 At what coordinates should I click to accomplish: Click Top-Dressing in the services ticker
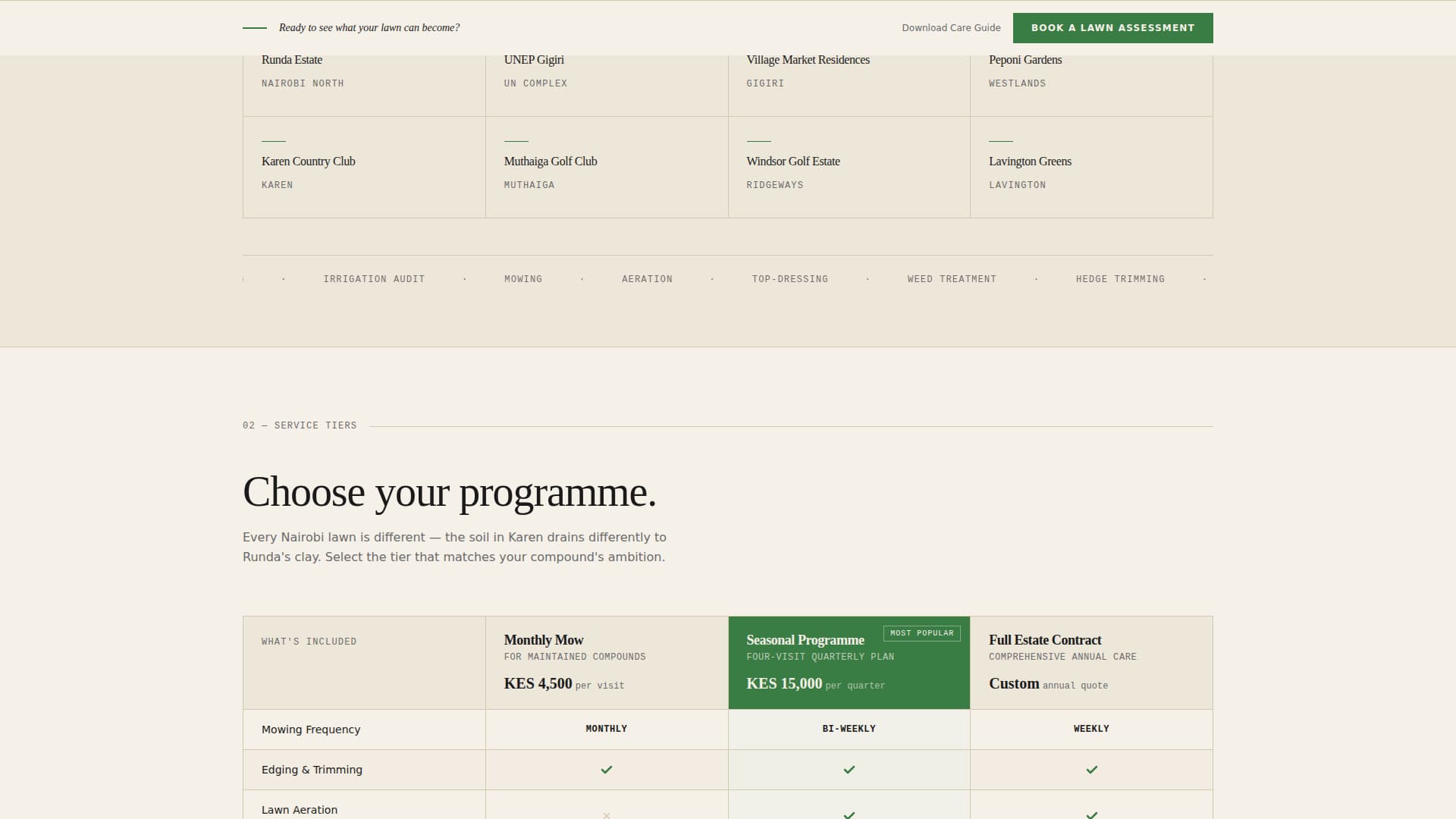790,279
